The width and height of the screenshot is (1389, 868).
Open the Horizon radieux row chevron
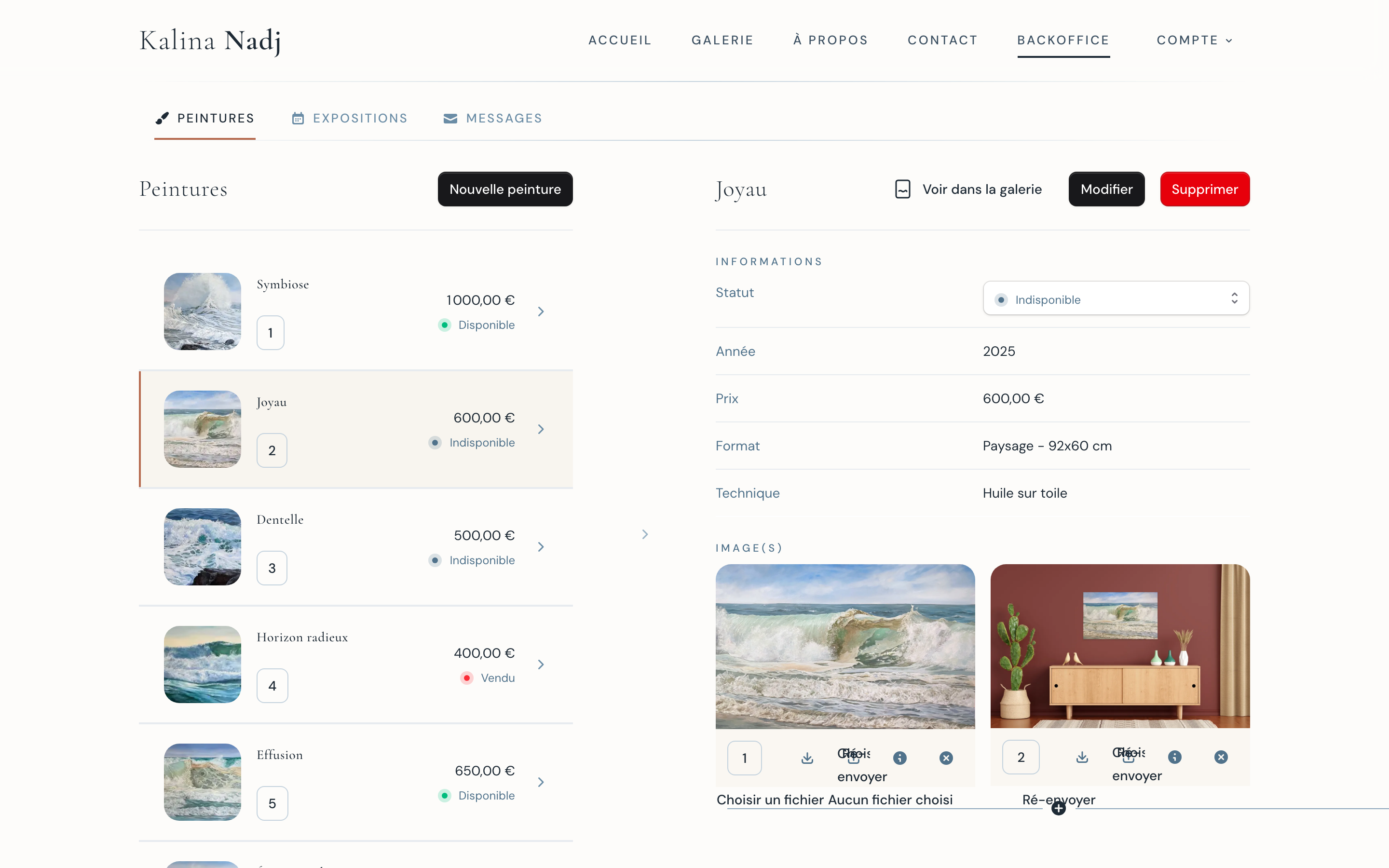[541, 664]
